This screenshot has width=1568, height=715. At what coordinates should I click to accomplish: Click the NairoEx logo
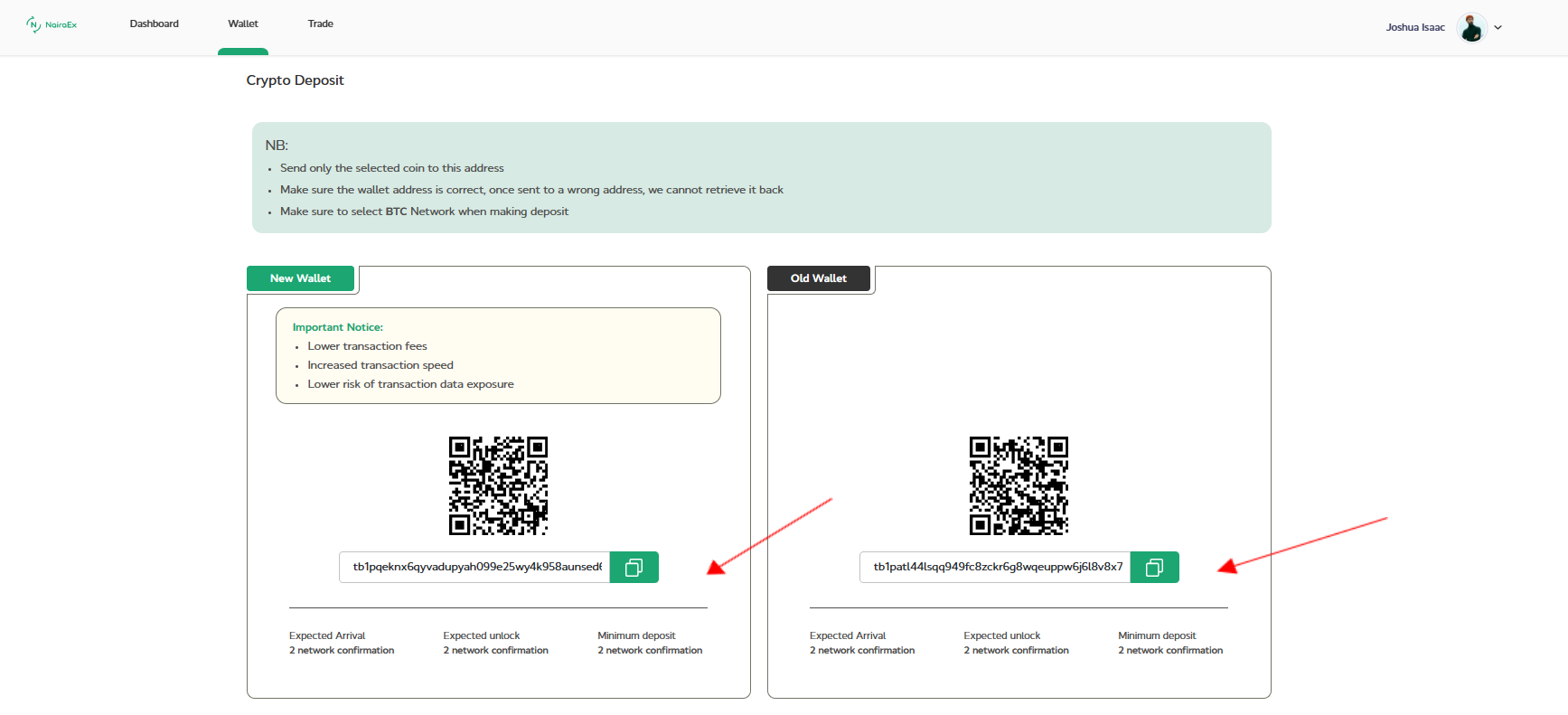click(x=52, y=24)
